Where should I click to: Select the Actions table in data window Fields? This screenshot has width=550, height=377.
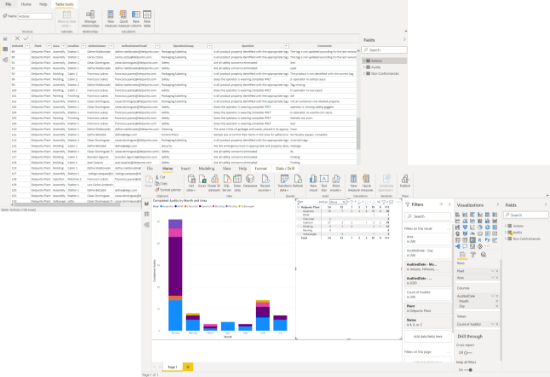pyautogui.click(x=384, y=61)
